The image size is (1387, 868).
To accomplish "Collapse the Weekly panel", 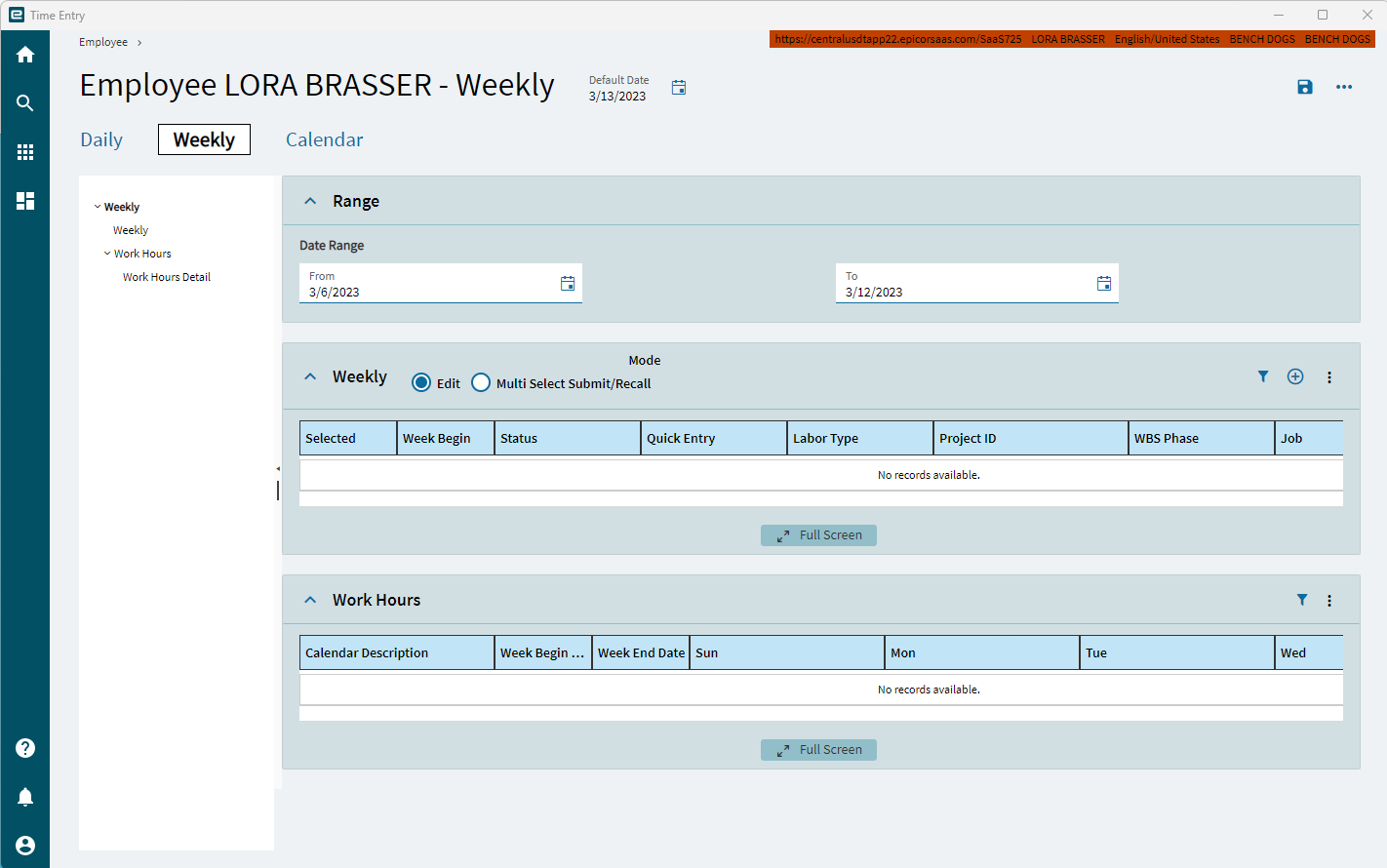I will coord(310,376).
